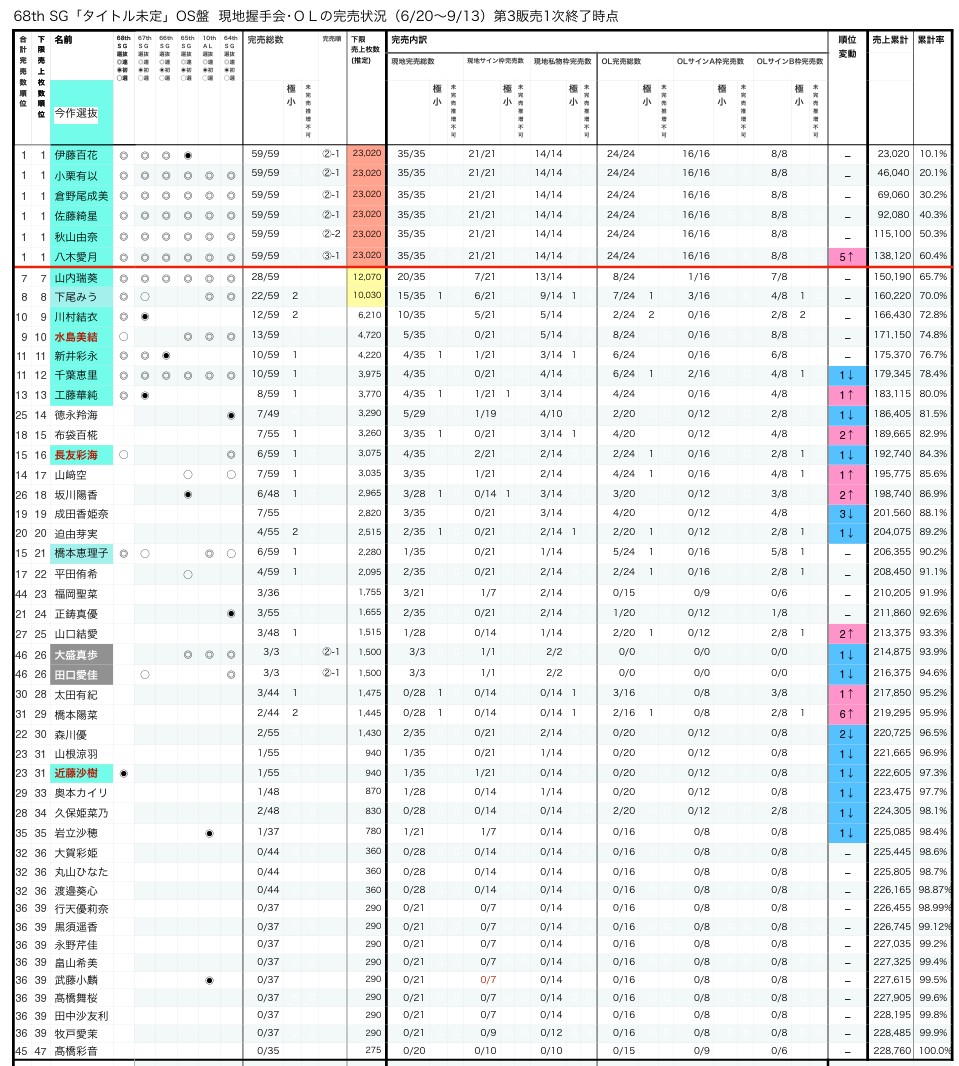This screenshot has height=1066, width=959.
Task: Click the blue 3↓ rank change cell
Action: pos(847,514)
